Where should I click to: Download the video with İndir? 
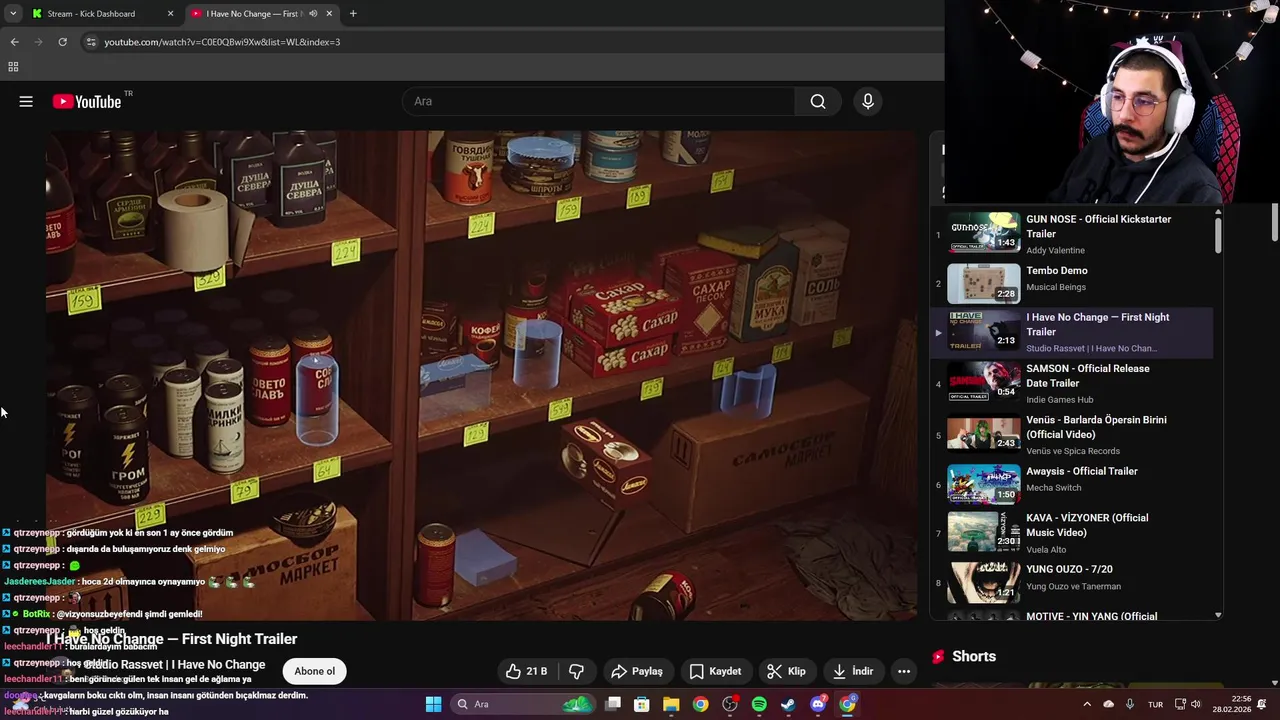[853, 671]
